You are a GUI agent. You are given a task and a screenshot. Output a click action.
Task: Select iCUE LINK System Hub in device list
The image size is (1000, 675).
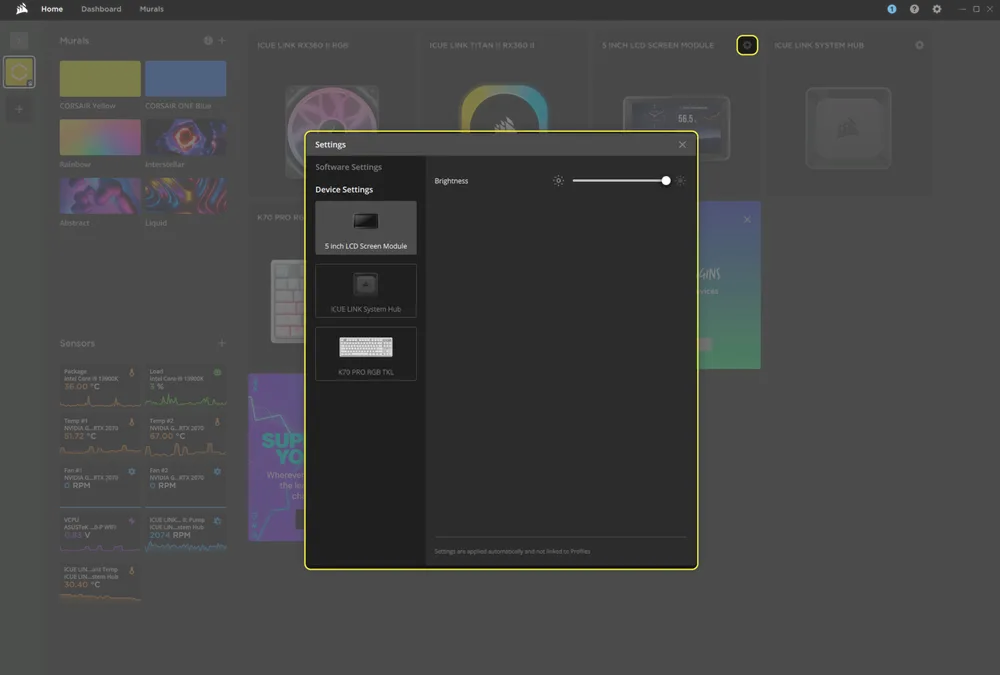(x=365, y=291)
